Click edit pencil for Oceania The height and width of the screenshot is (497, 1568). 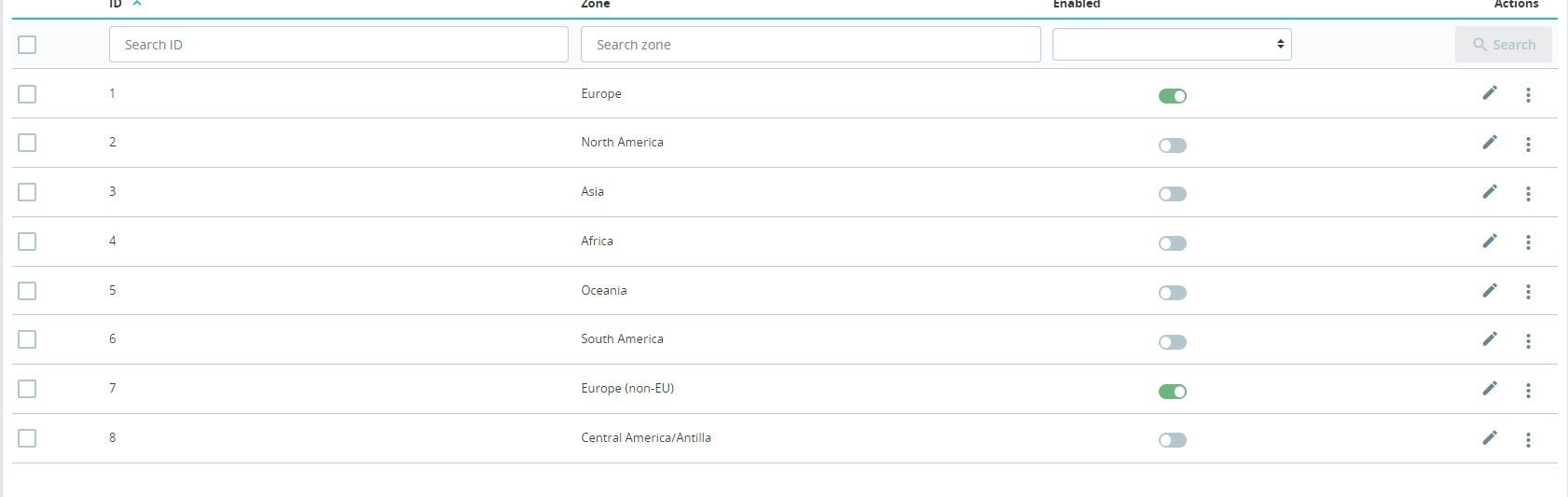click(1490, 291)
